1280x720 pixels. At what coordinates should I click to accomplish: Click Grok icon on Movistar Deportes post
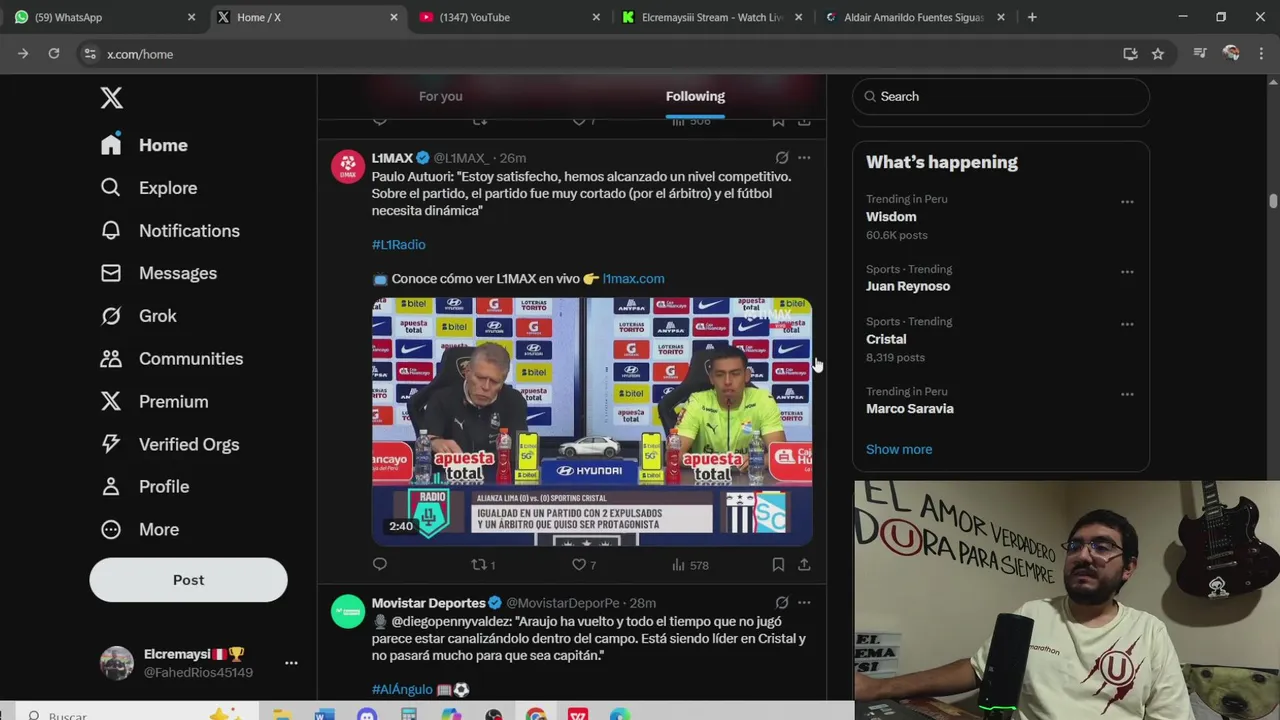pyautogui.click(x=782, y=603)
